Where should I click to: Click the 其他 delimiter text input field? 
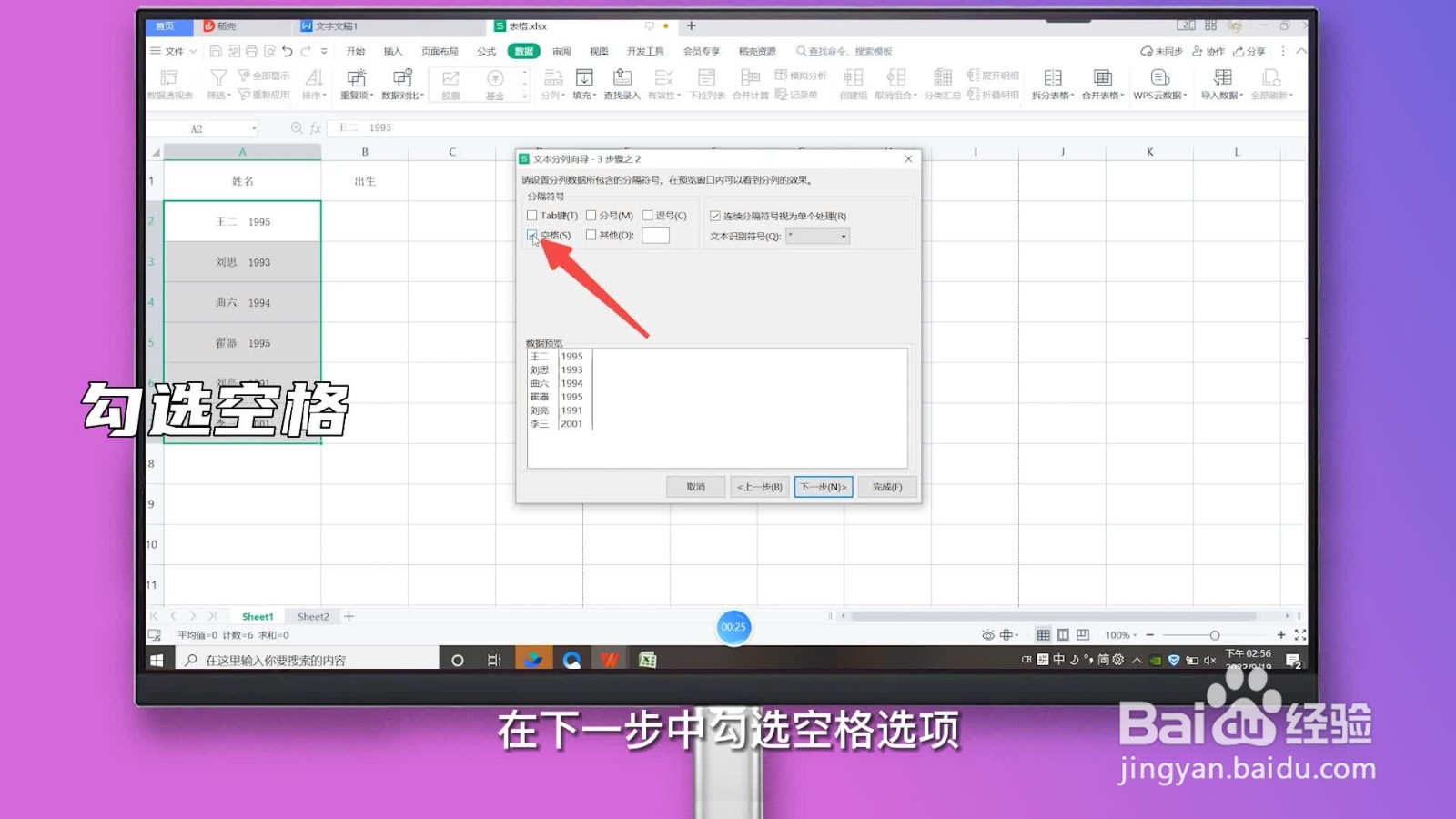point(655,235)
